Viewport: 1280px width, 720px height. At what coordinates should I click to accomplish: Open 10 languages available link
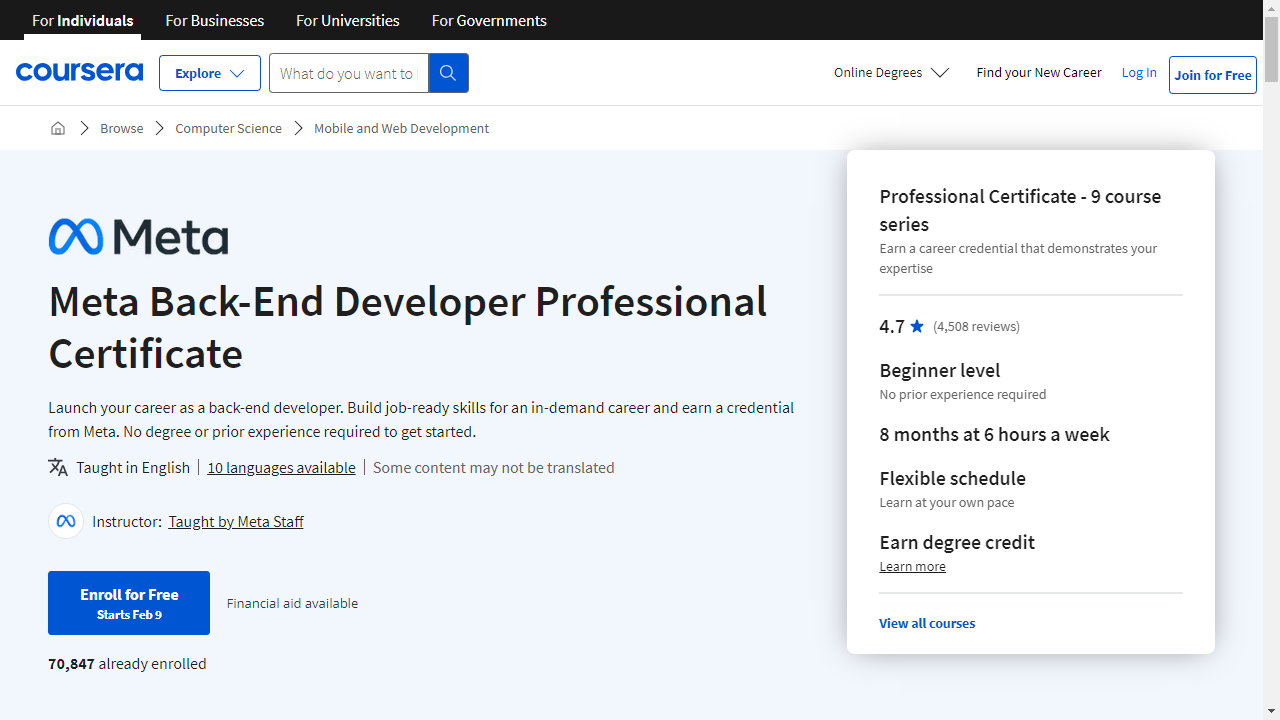coord(281,467)
